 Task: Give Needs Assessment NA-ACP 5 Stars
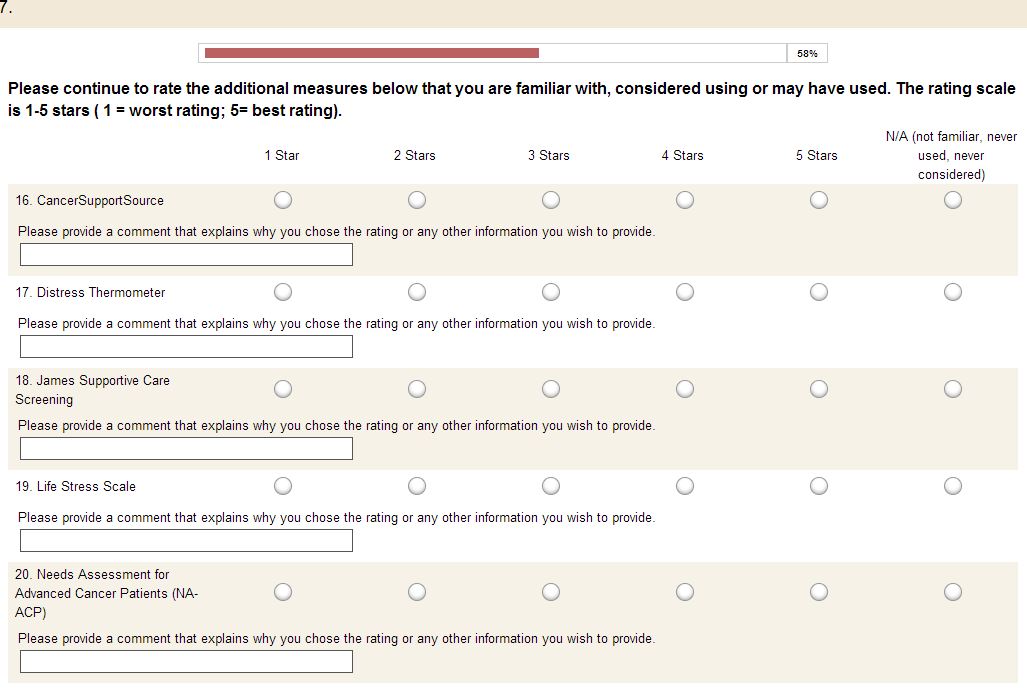(819, 592)
